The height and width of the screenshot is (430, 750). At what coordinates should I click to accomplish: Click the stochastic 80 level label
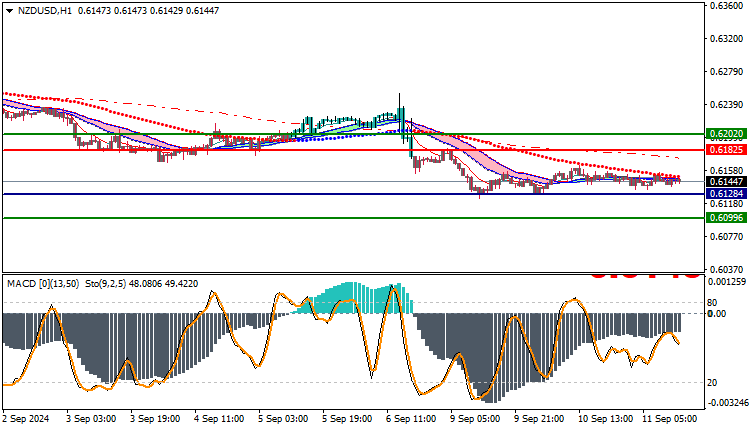[712, 302]
